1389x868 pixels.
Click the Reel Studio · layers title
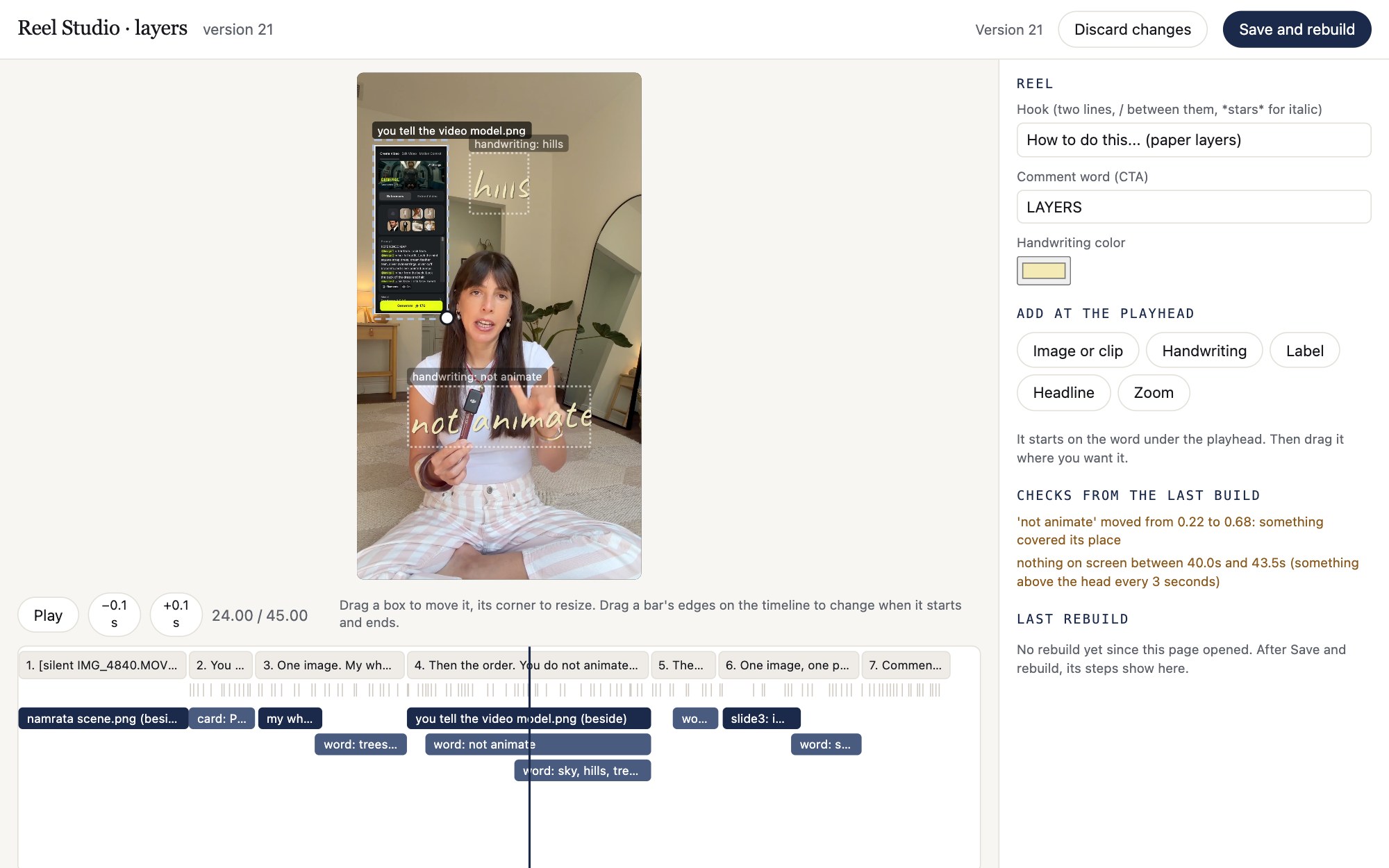pyautogui.click(x=102, y=28)
